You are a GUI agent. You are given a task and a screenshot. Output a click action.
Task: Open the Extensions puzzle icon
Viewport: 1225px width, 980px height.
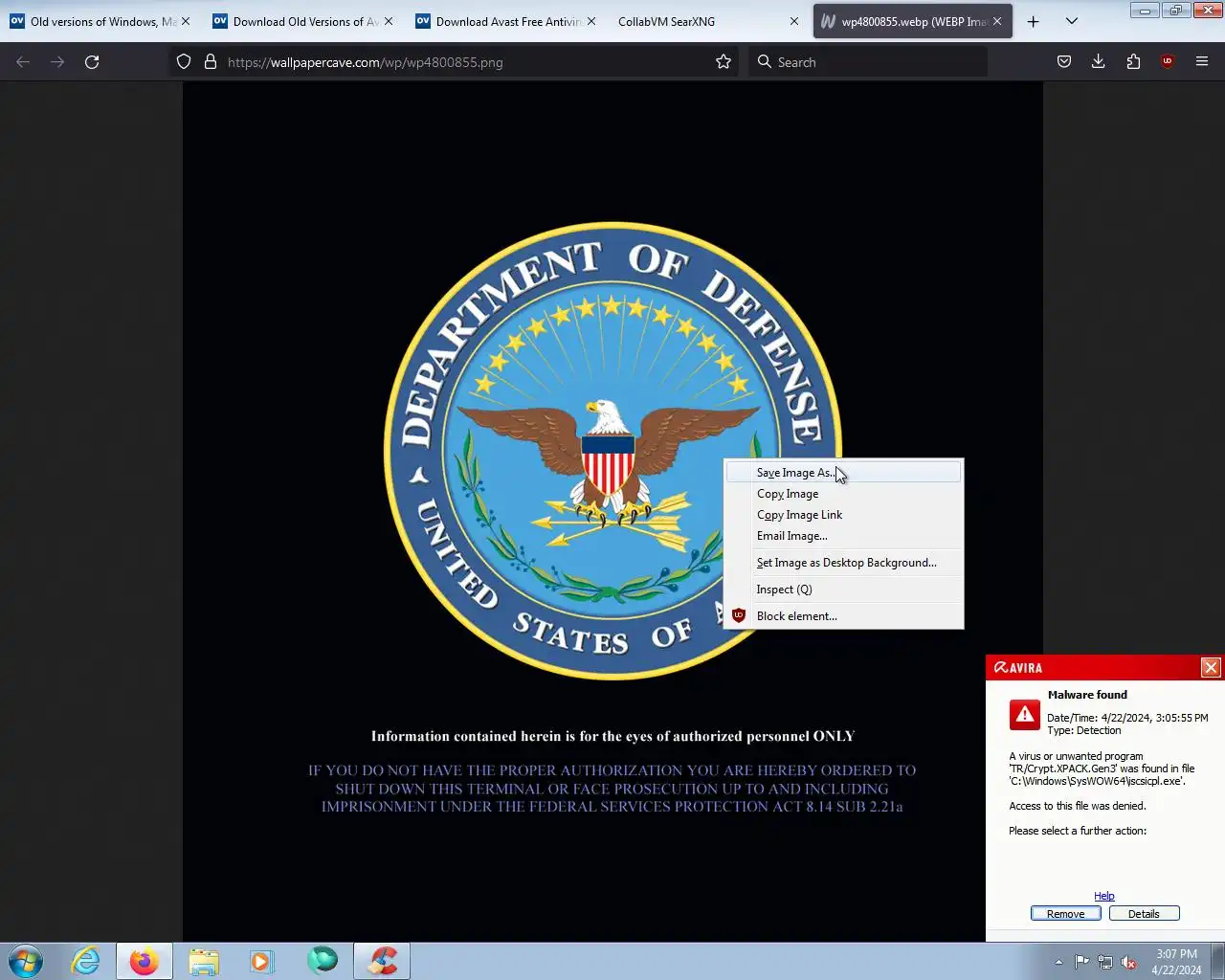pos(1133,61)
